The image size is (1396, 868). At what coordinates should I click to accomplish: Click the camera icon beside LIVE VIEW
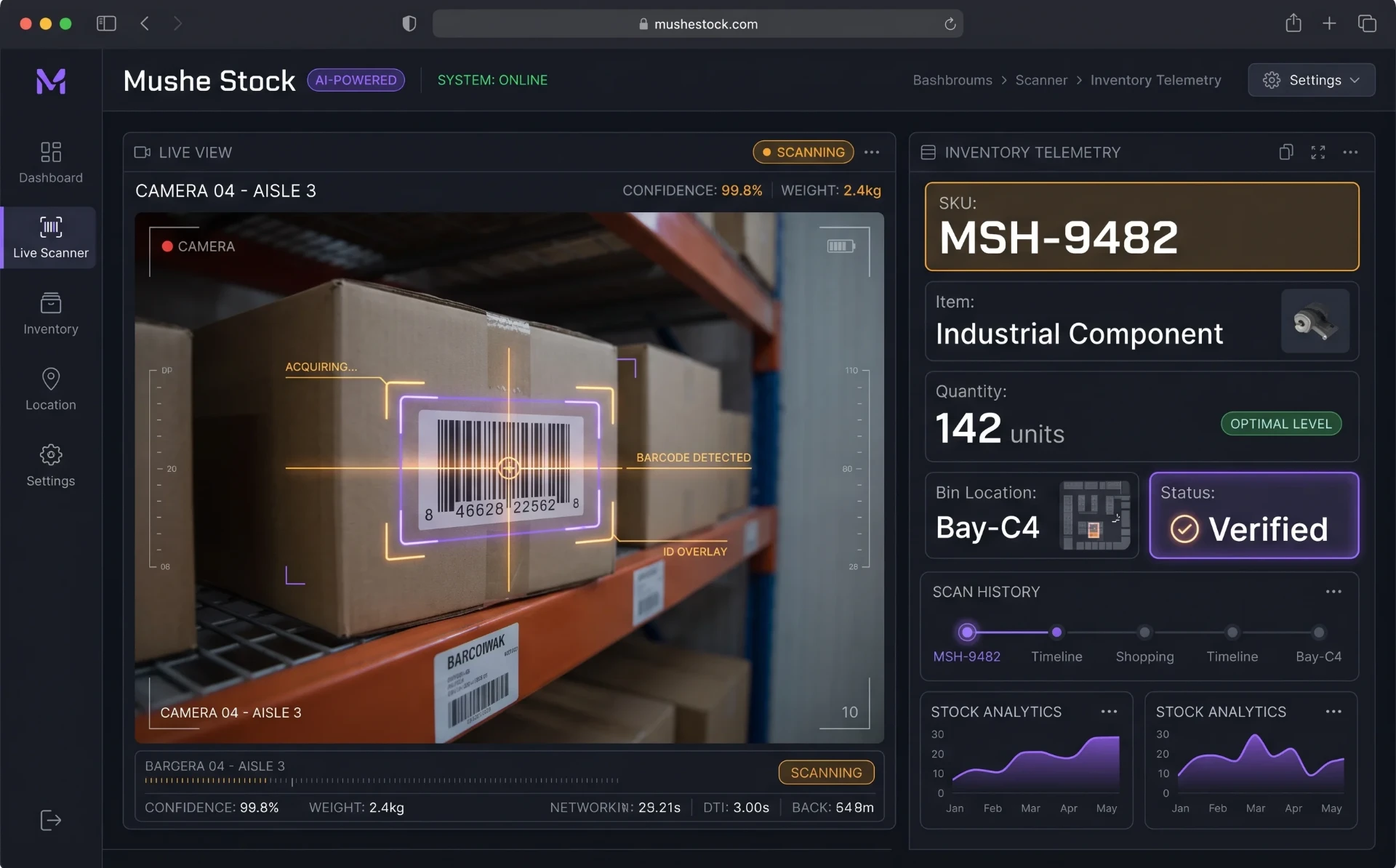[x=142, y=152]
